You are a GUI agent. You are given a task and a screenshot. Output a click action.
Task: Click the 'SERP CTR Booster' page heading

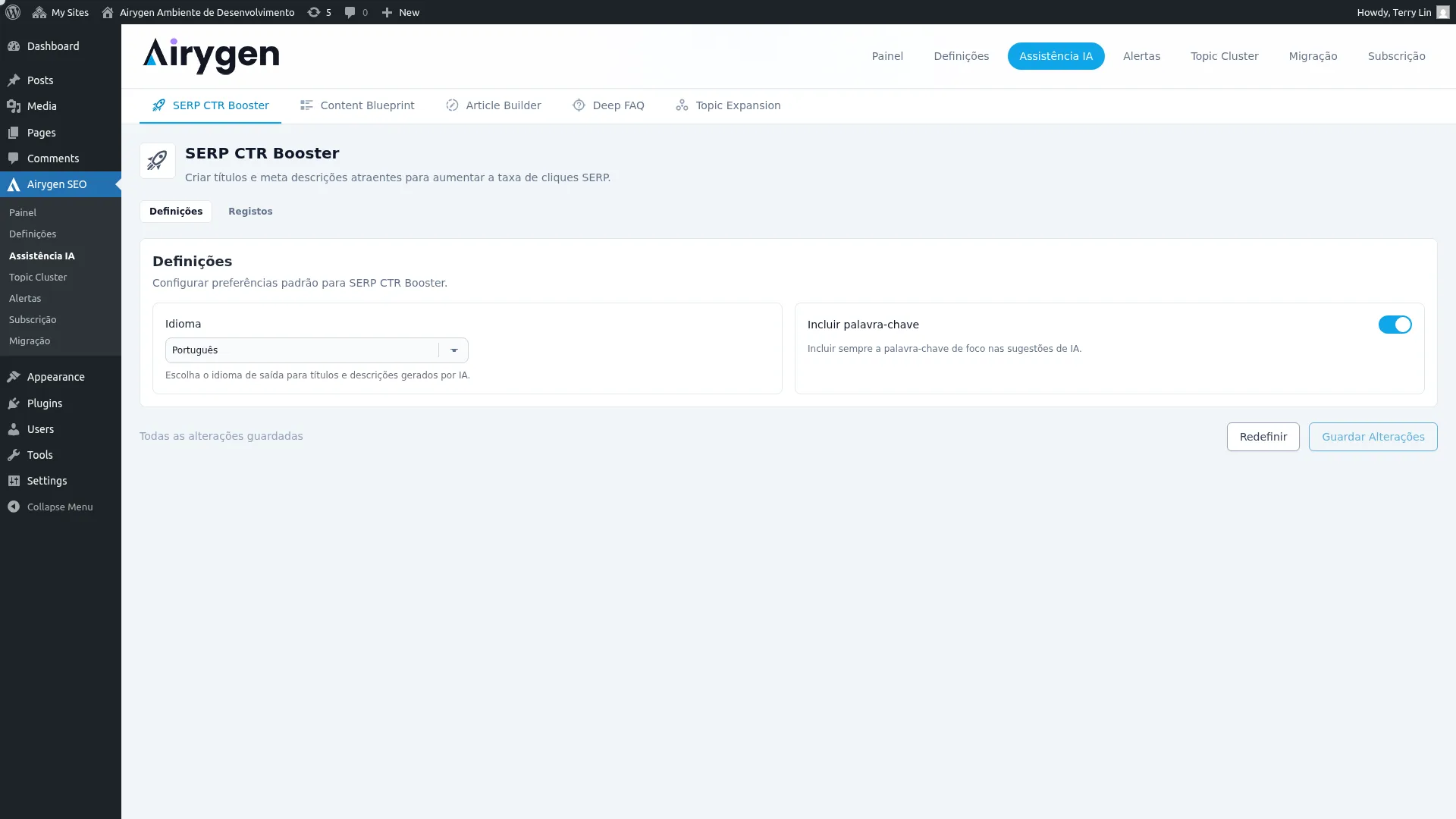click(x=262, y=153)
